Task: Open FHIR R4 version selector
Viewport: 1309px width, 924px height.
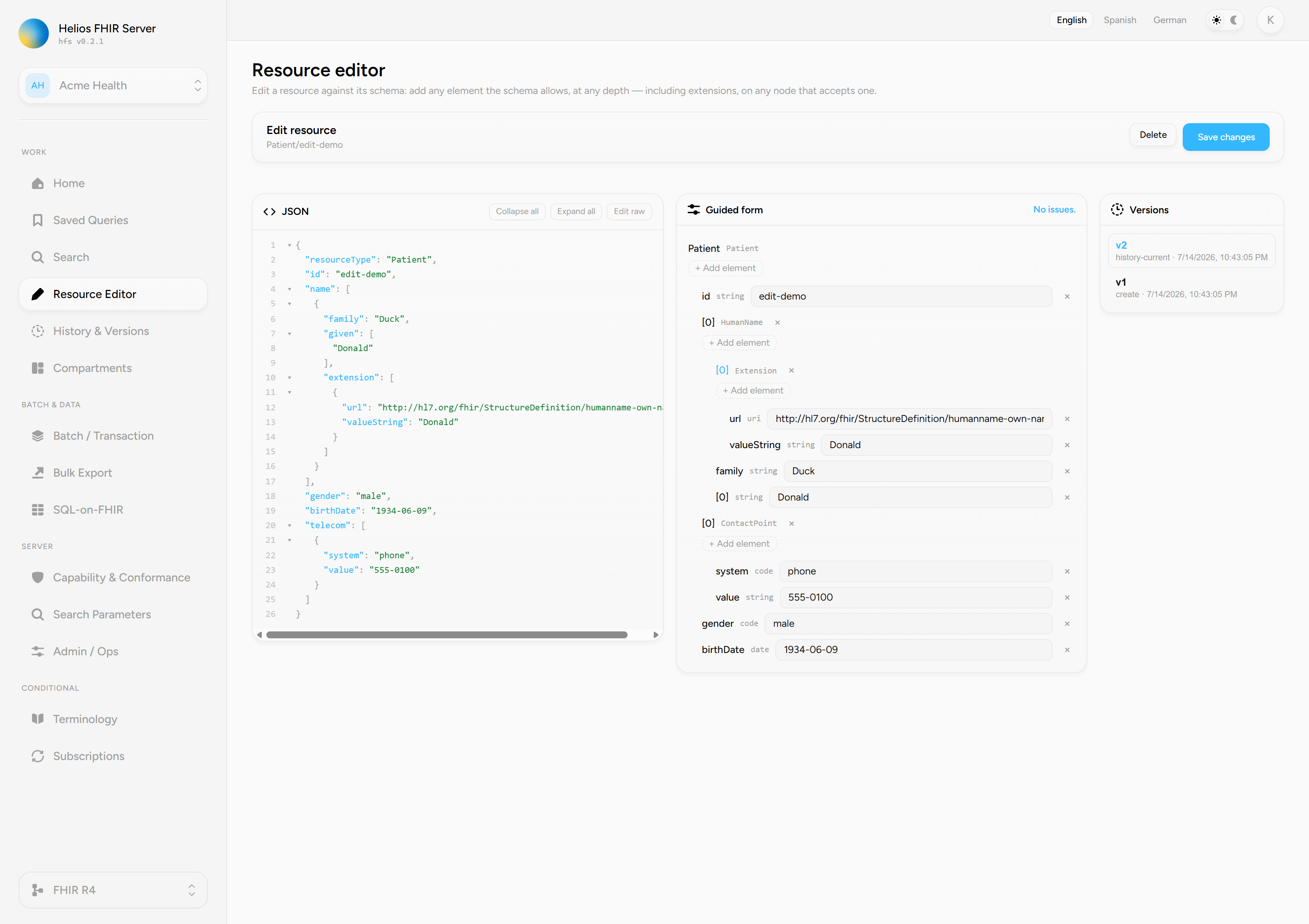Action: click(113, 890)
